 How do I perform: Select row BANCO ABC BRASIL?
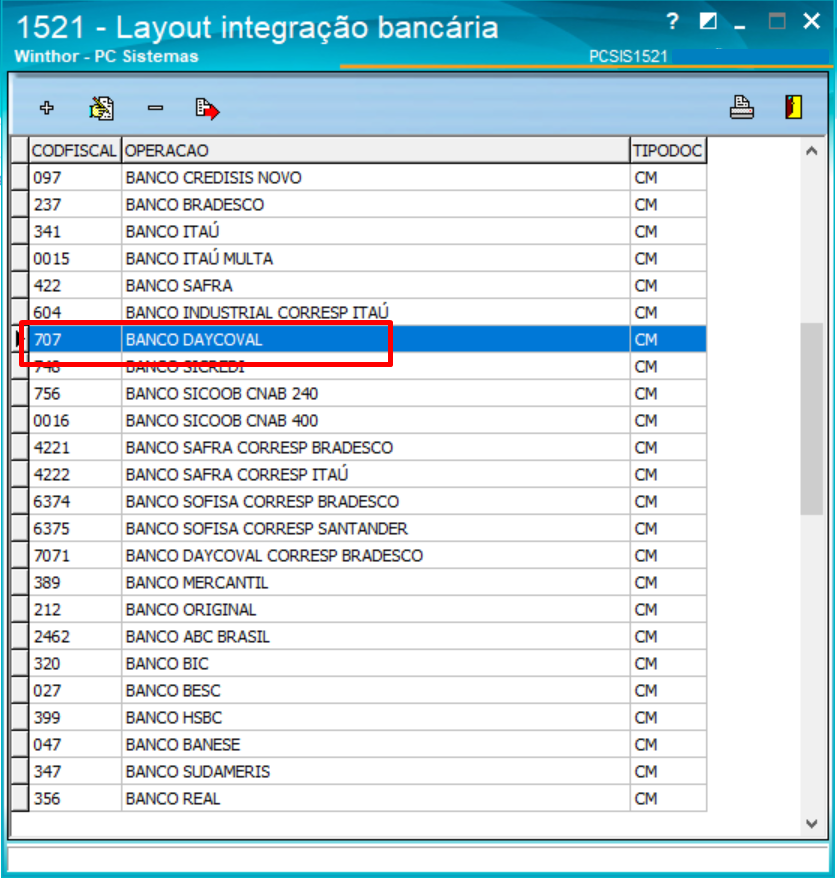coord(358,636)
